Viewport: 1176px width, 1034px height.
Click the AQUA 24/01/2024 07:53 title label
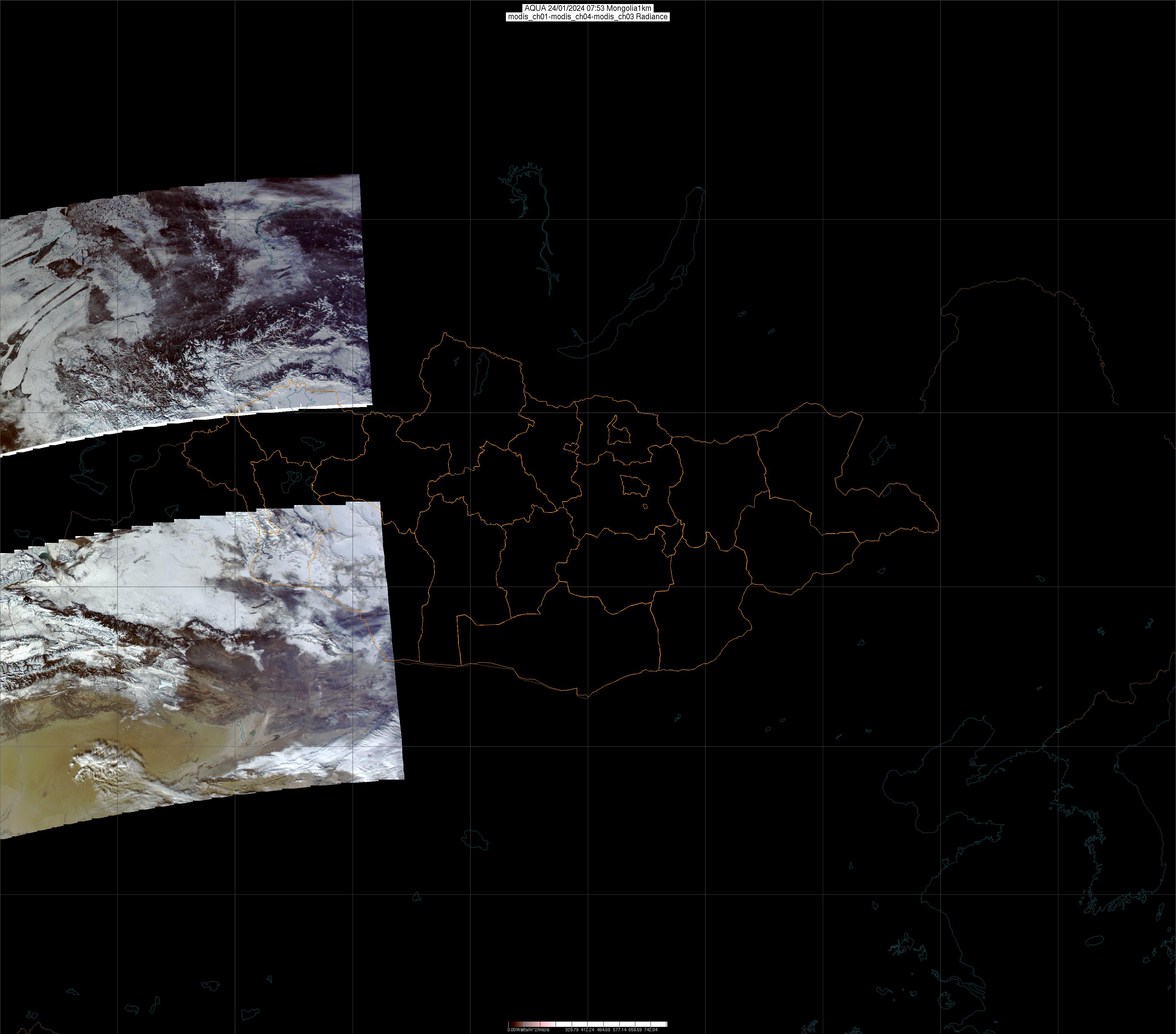(x=588, y=8)
